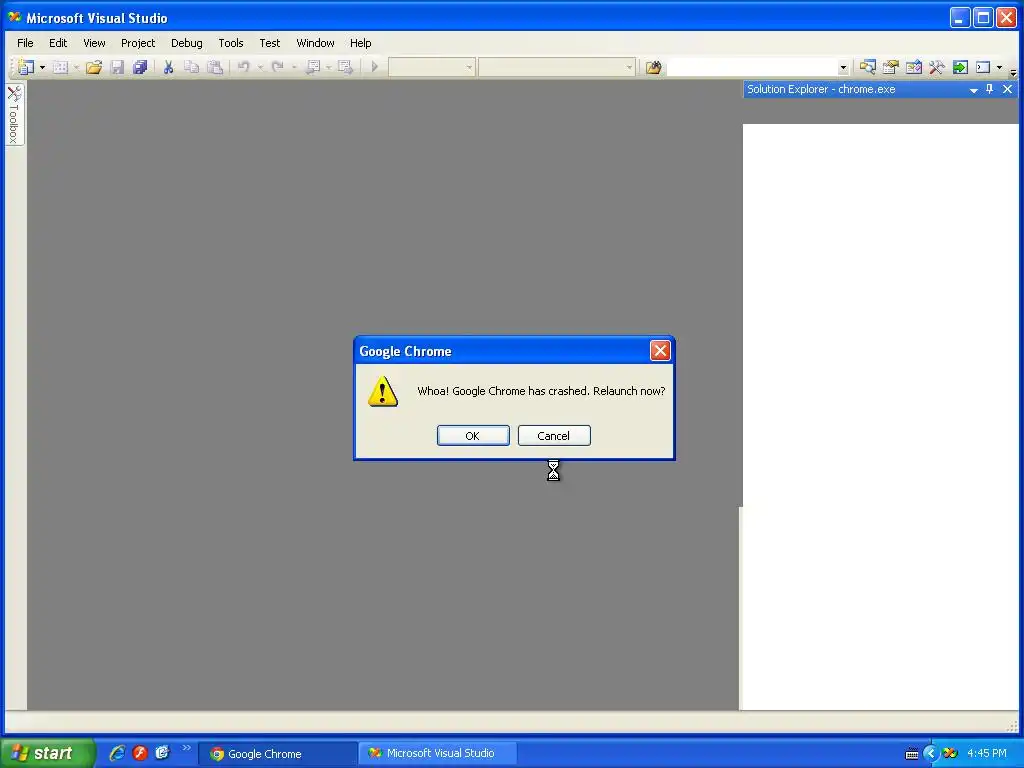
Task: Expand hidden system tray icons arrow
Action: point(930,754)
